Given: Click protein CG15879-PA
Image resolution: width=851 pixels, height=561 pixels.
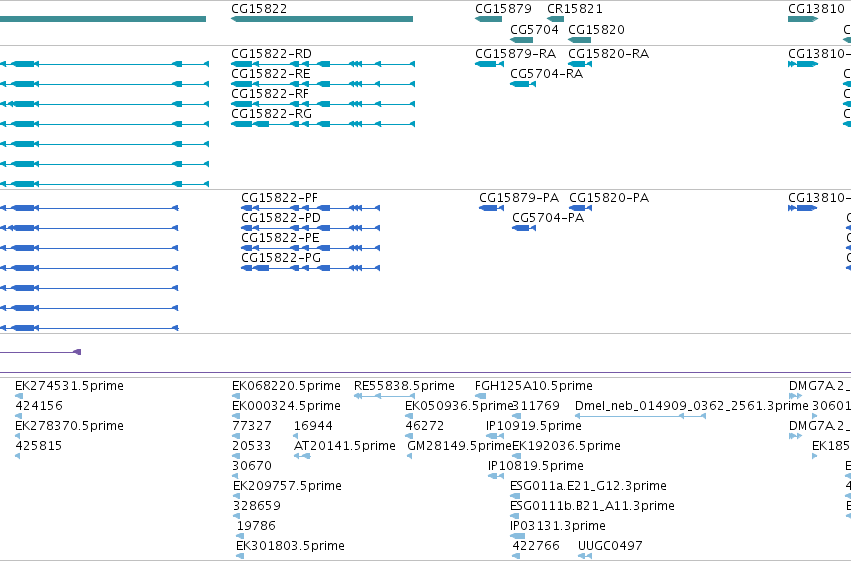Looking at the screenshot, I should tap(491, 208).
